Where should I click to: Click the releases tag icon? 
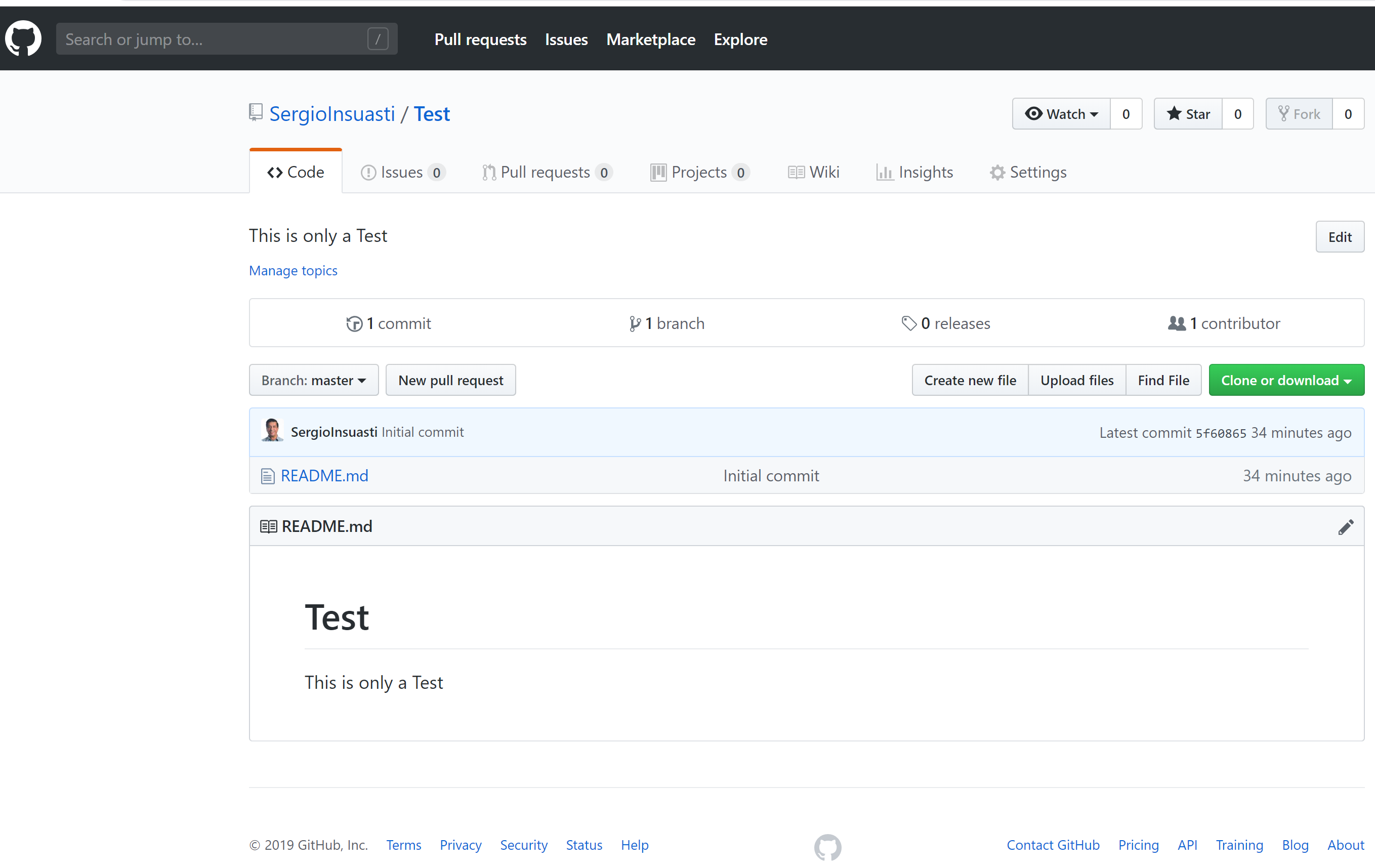(908, 323)
